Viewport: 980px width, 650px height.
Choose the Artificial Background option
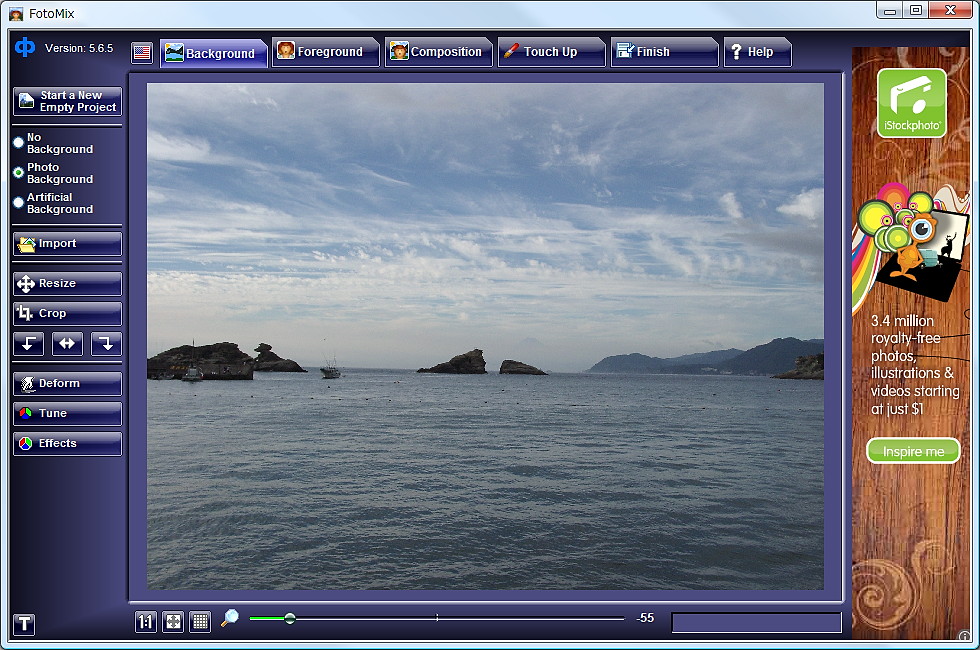click(x=54, y=203)
